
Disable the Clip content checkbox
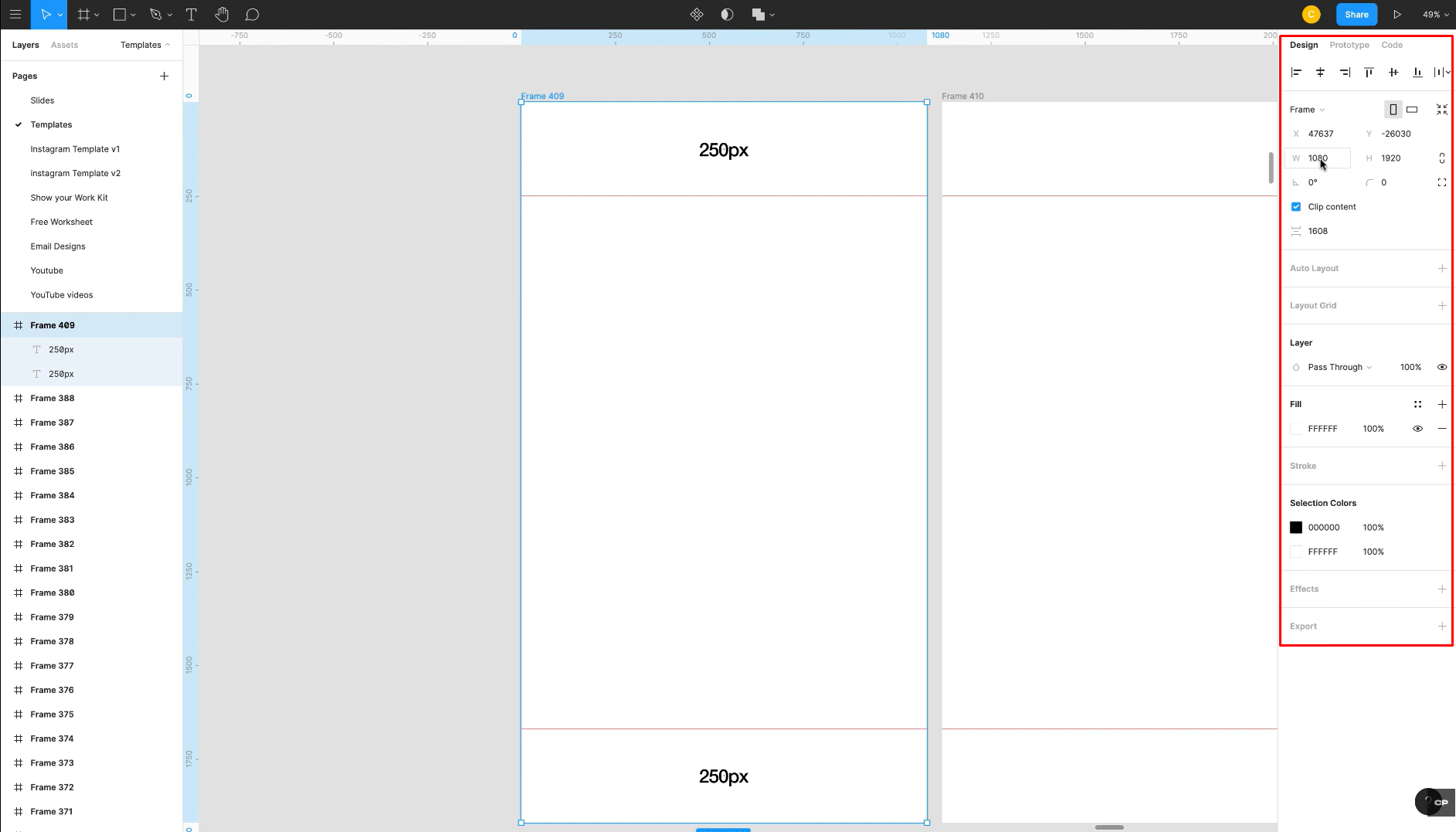click(1296, 206)
